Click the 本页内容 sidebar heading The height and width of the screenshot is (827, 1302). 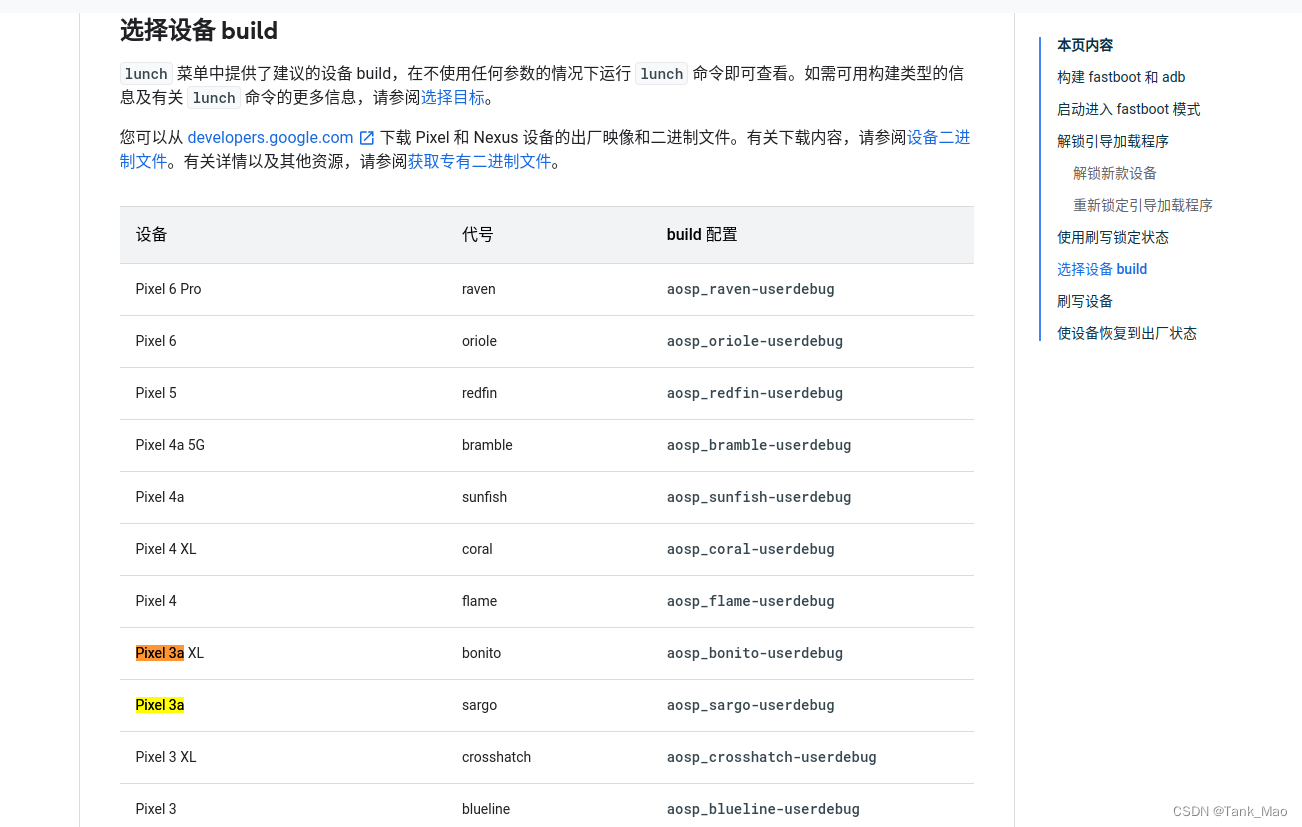pyautogui.click(x=1085, y=45)
